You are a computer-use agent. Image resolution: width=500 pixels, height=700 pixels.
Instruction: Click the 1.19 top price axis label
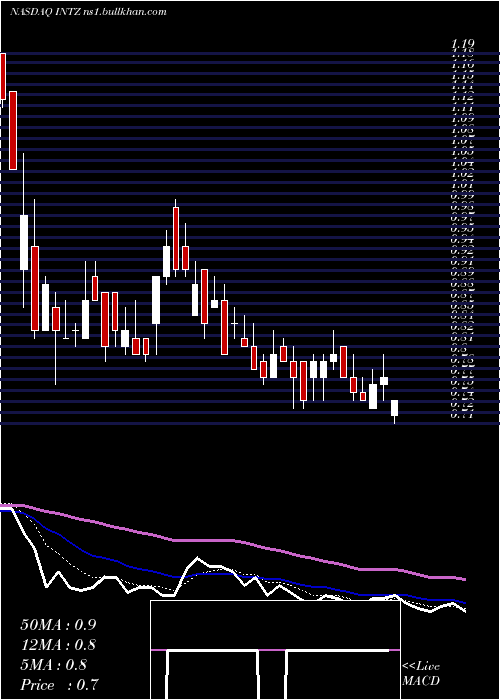click(462, 44)
